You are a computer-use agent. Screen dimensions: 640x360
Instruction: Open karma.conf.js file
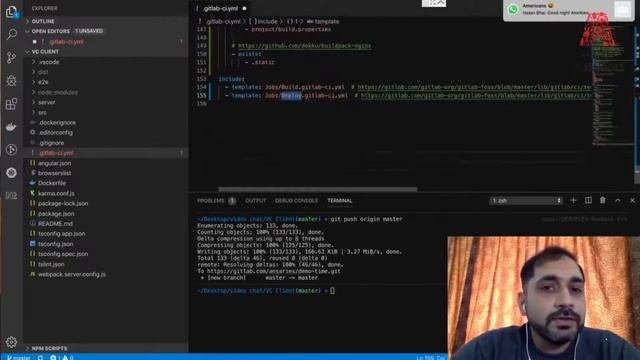click(56, 193)
